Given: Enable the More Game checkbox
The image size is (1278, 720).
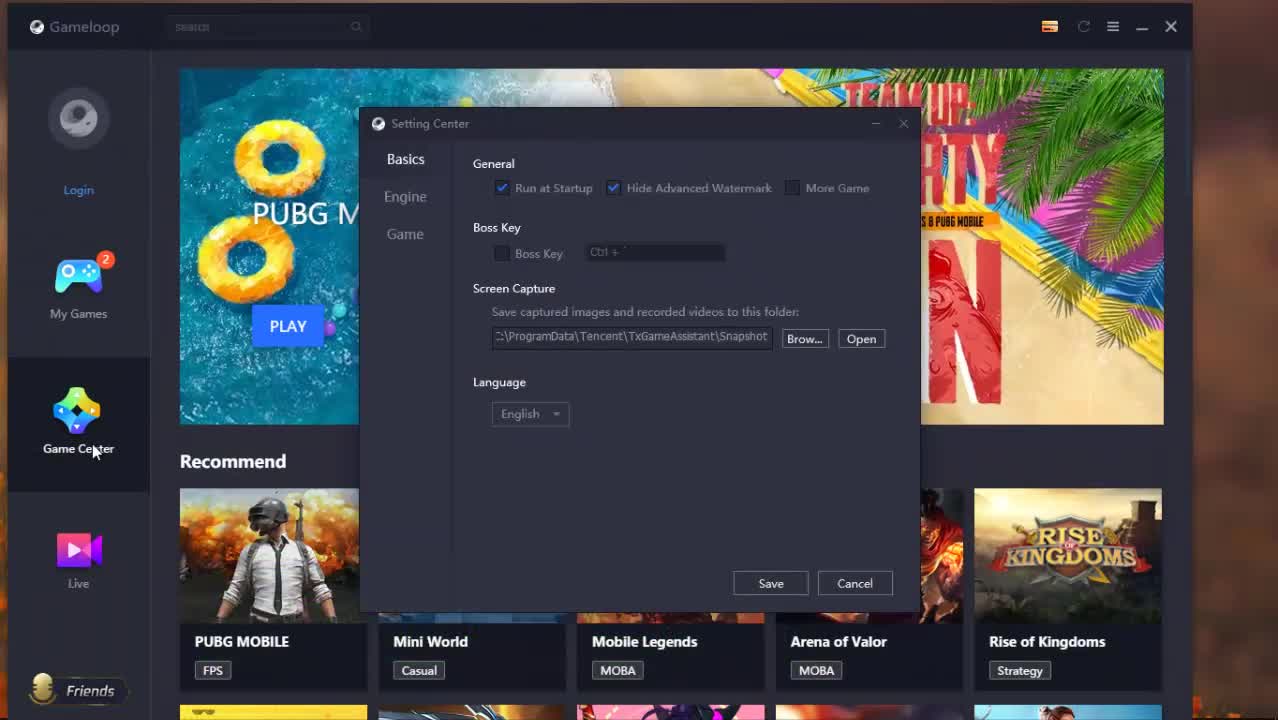Looking at the screenshot, I should pos(792,188).
